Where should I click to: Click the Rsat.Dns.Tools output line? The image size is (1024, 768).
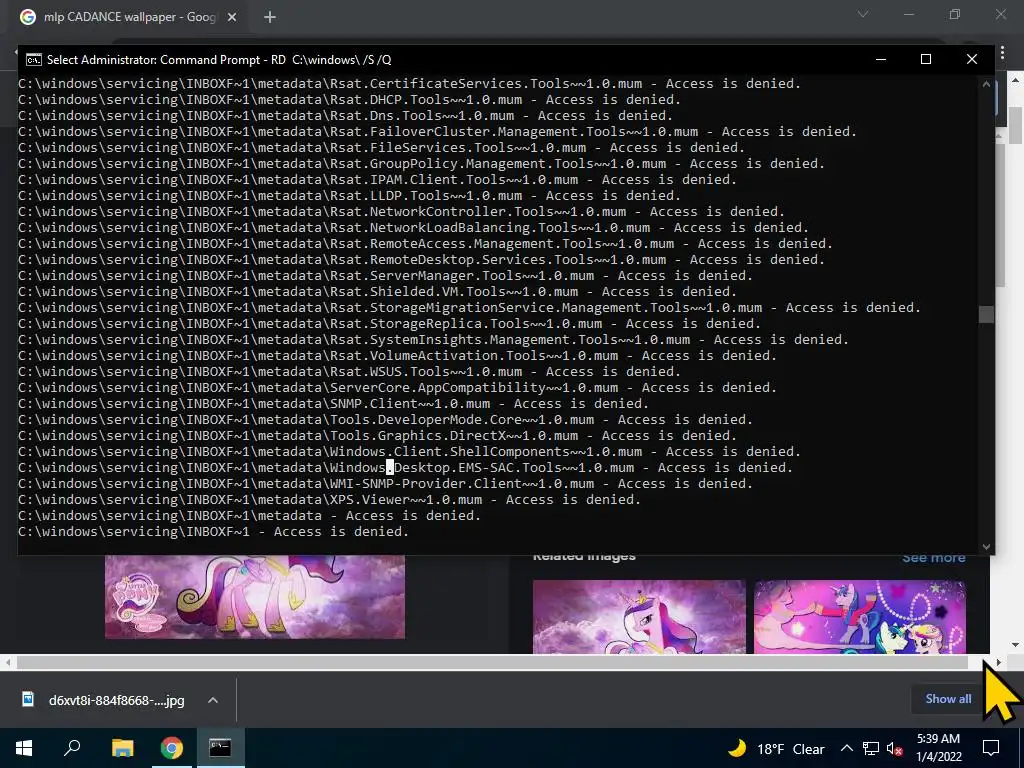coord(345,116)
